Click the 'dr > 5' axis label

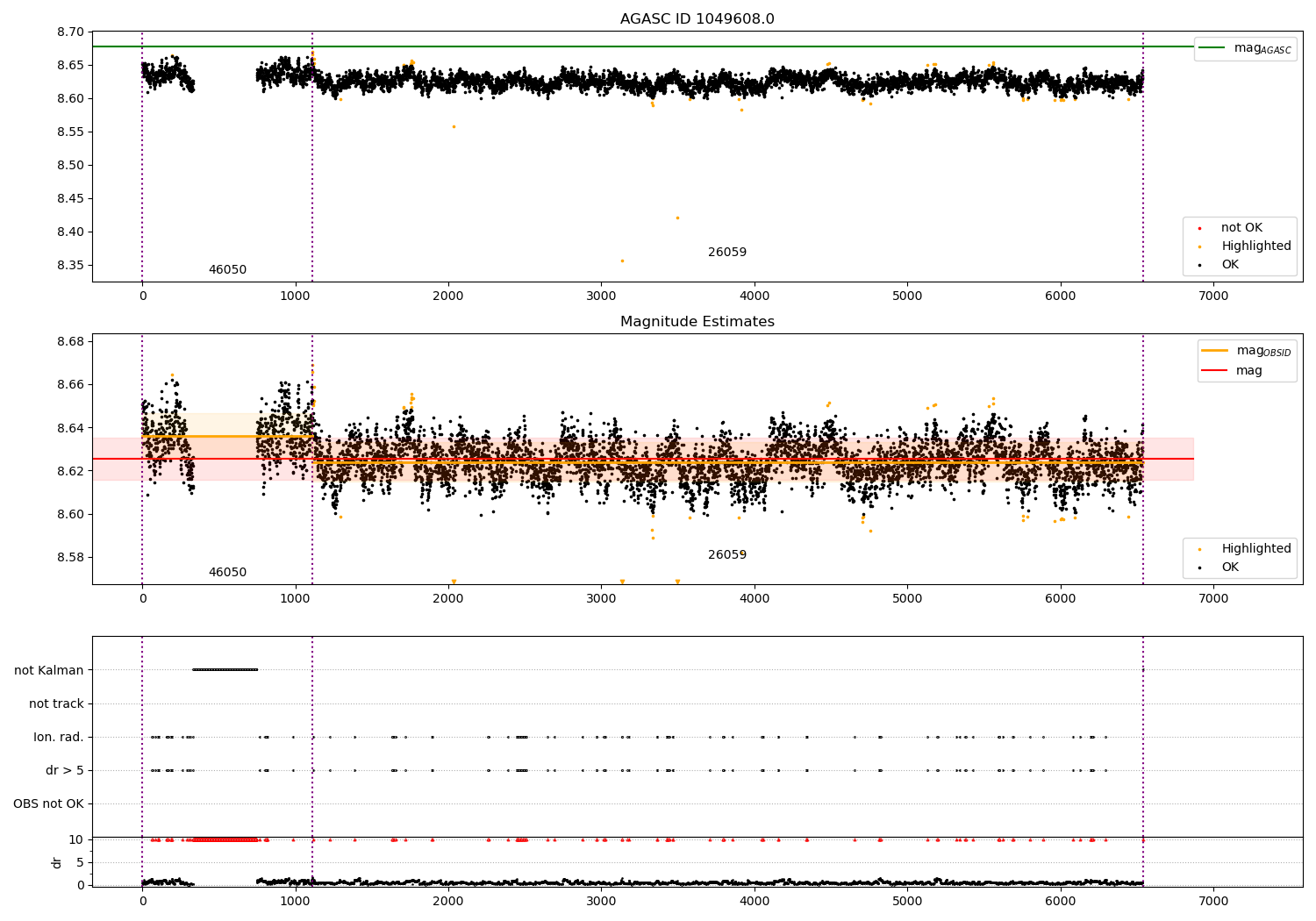65,770
